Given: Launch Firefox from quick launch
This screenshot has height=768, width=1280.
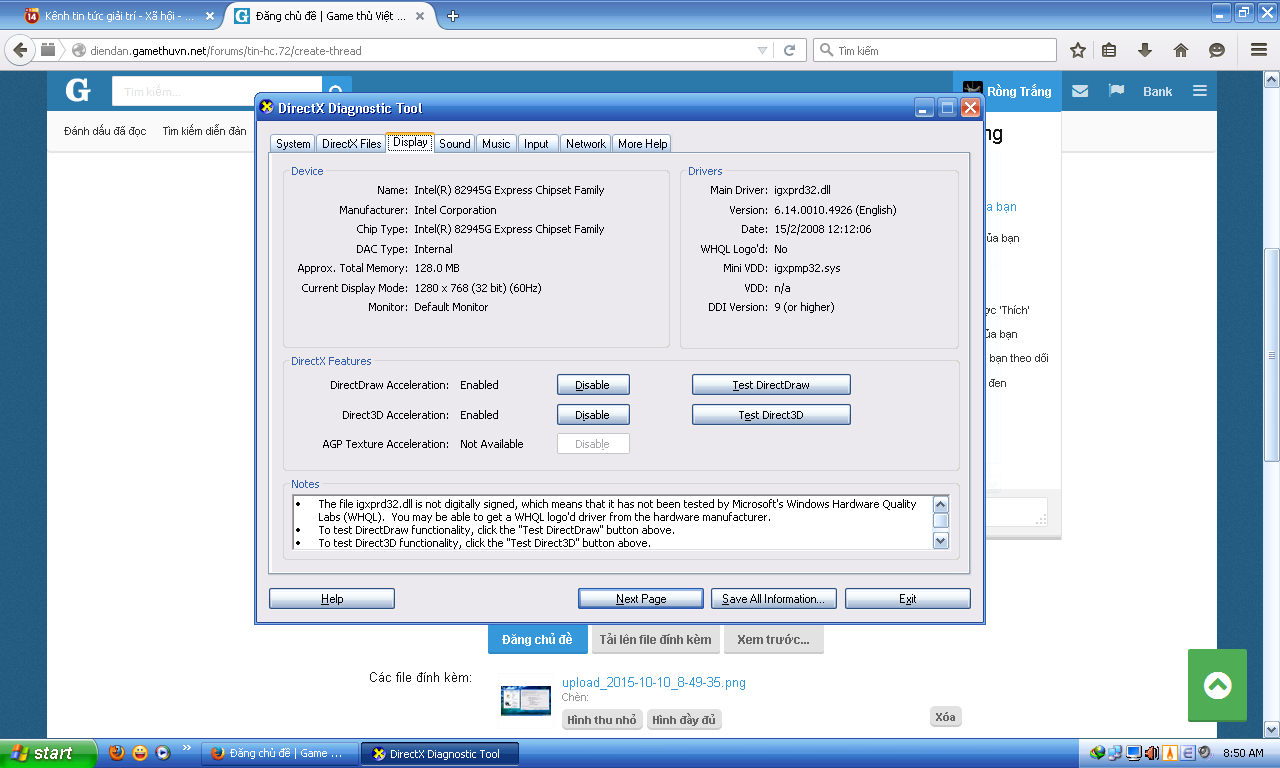Looking at the screenshot, I should point(117,753).
